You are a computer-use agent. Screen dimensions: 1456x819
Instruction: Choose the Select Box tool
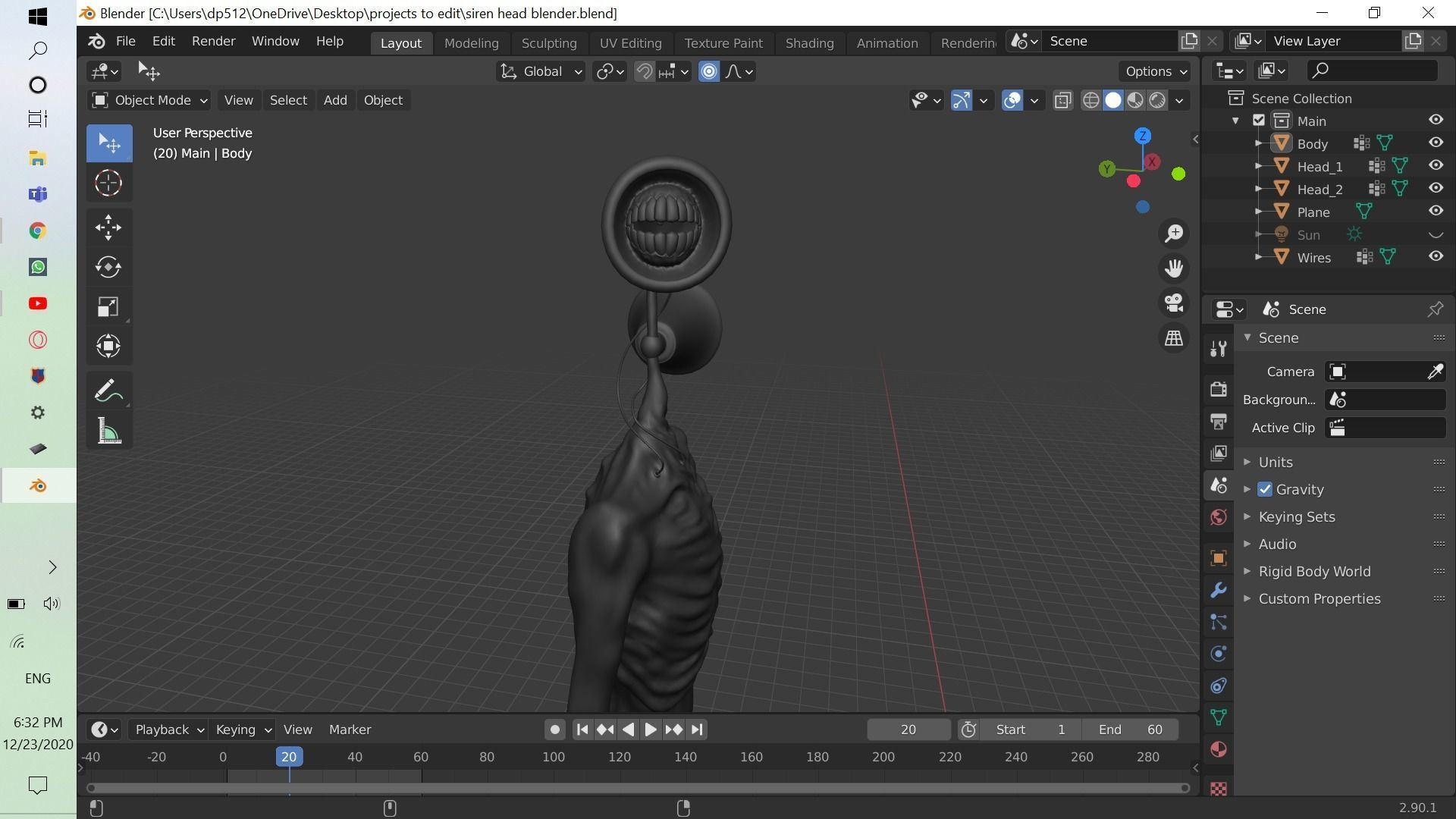(x=108, y=143)
